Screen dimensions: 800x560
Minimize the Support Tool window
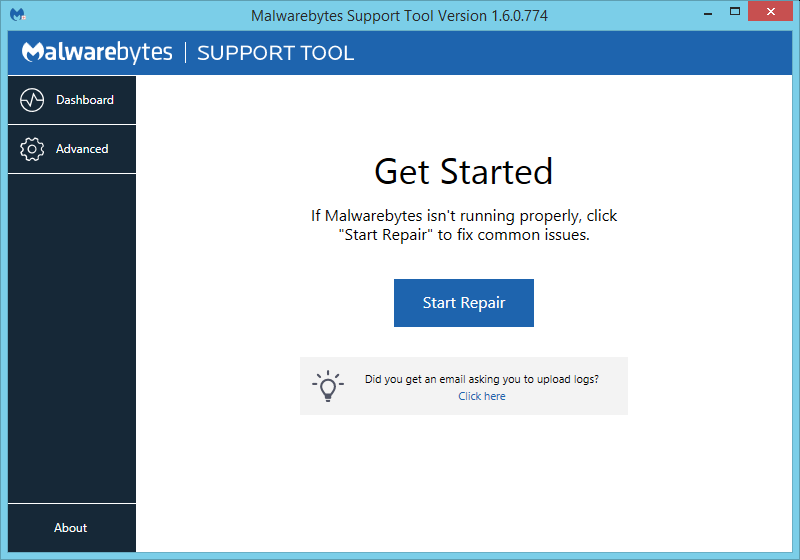pos(708,14)
